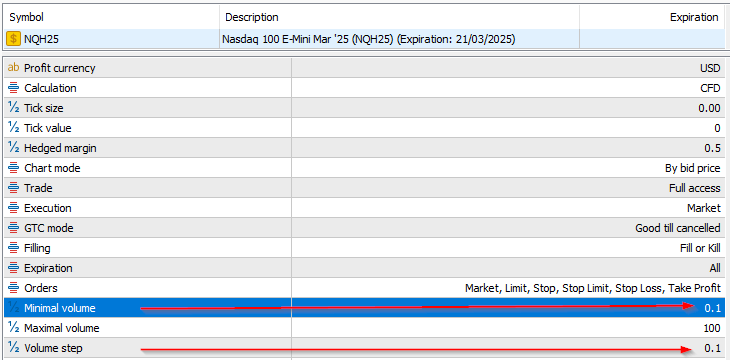
Task: Click the 0.5 hedged margin value
Action: (x=713, y=148)
